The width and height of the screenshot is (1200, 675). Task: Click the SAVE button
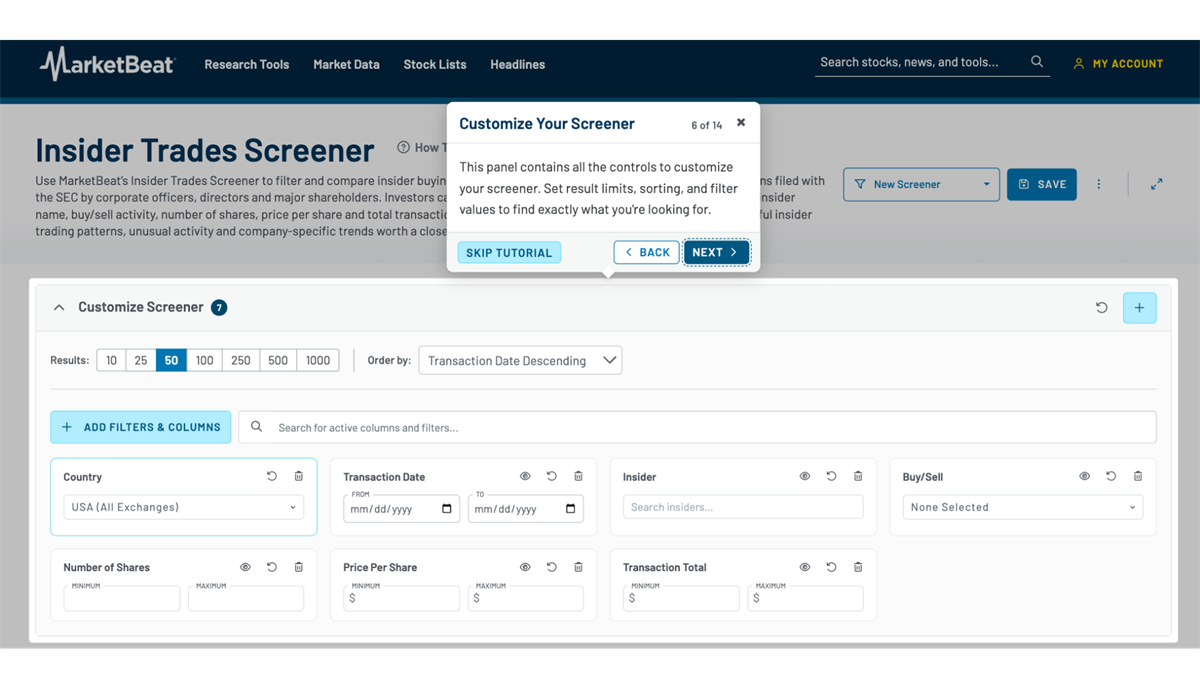[x=1042, y=184]
